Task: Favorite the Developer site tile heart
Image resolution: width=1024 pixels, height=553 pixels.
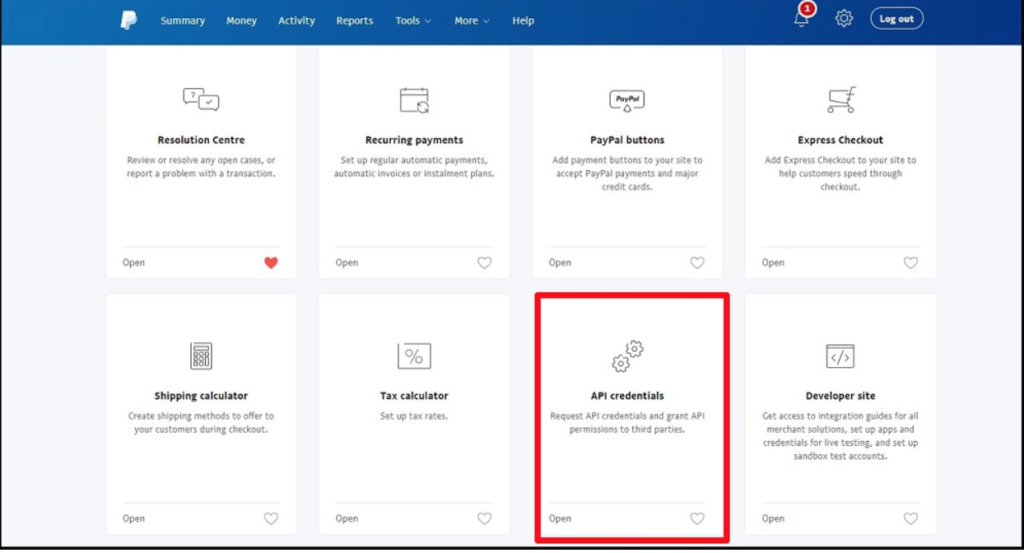Action: (910, 519)
